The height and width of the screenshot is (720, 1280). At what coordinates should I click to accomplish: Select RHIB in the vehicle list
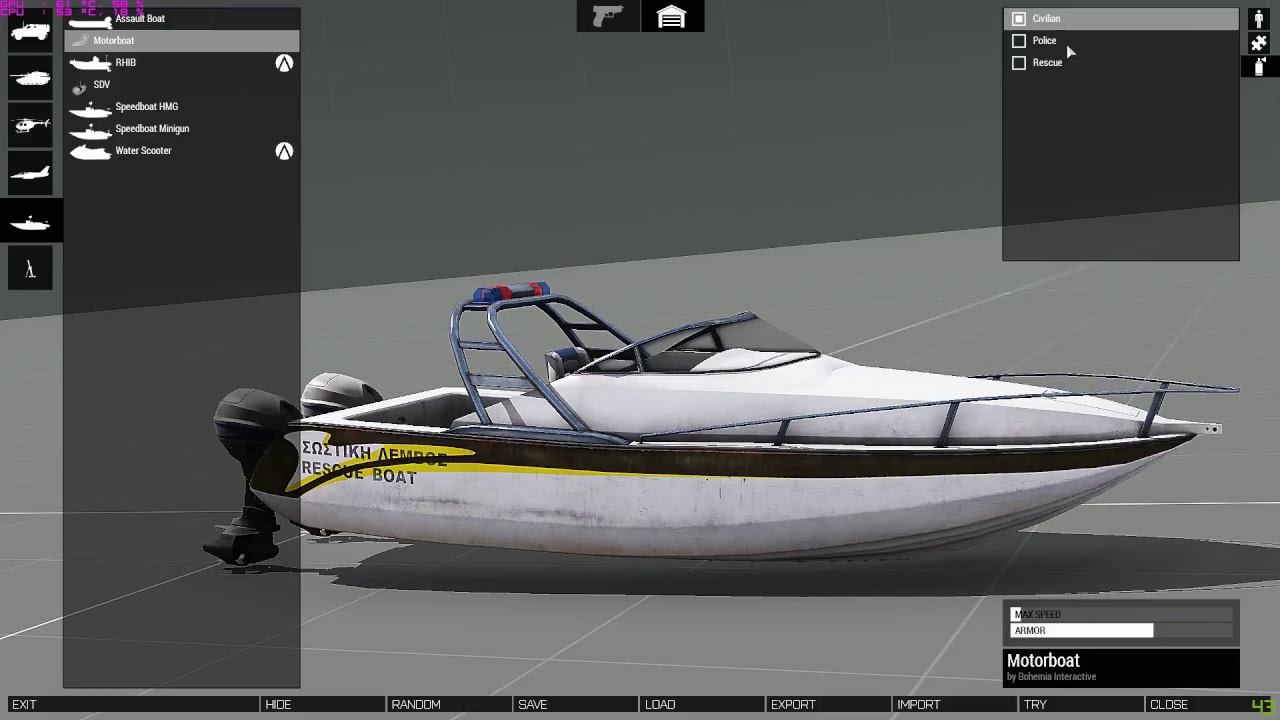pos(181,63)
